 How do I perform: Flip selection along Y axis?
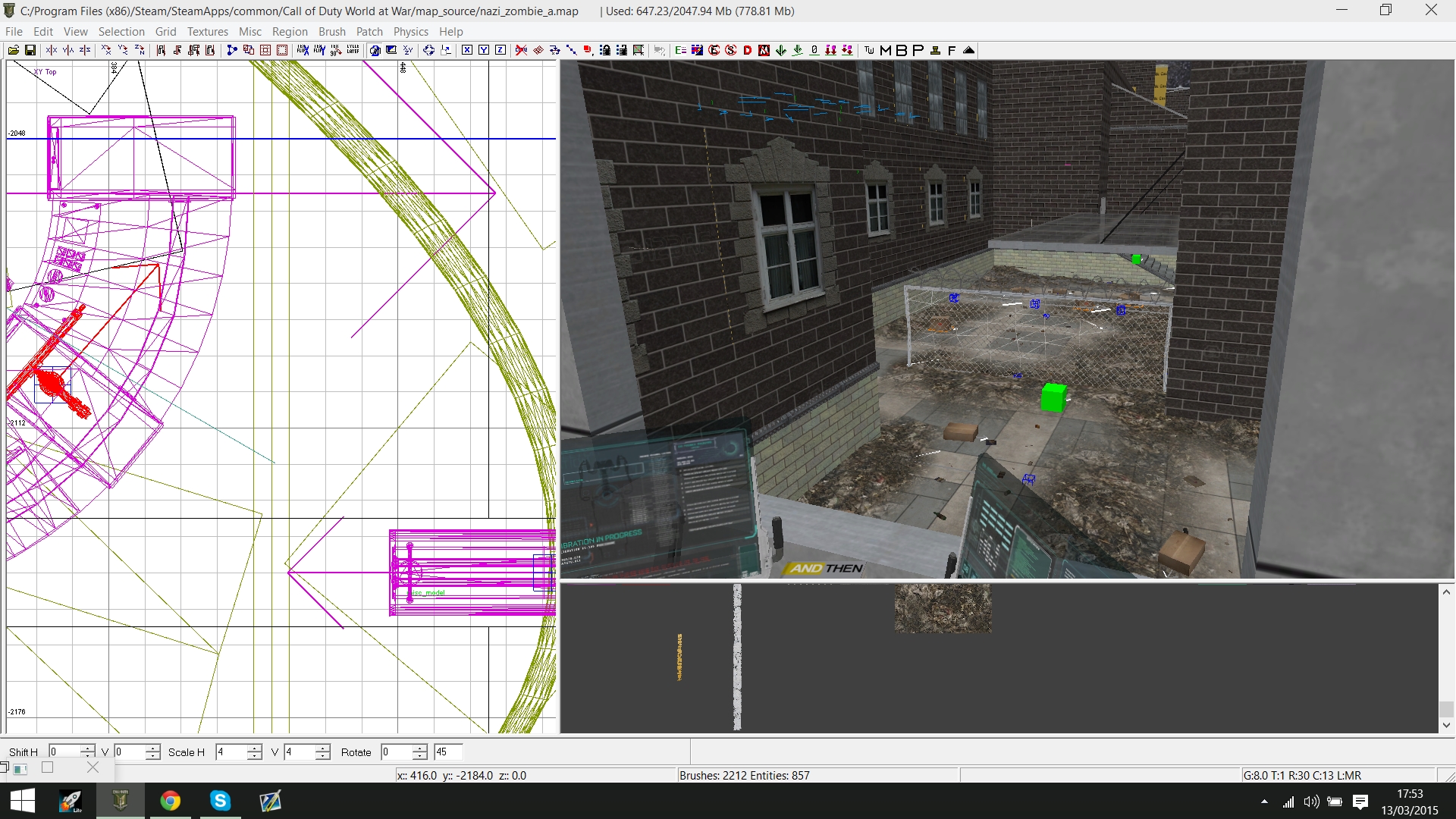pos(68,50)
